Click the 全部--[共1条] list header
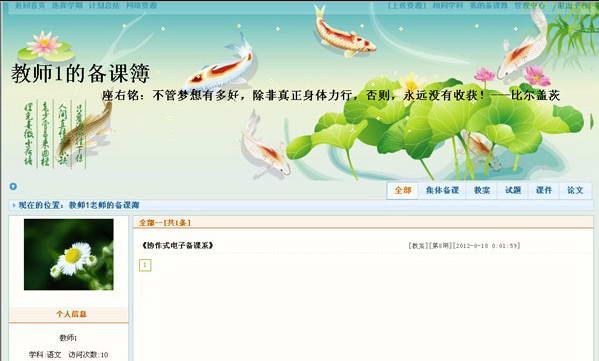The image size is (599, 361). click(x=165, y=223)
